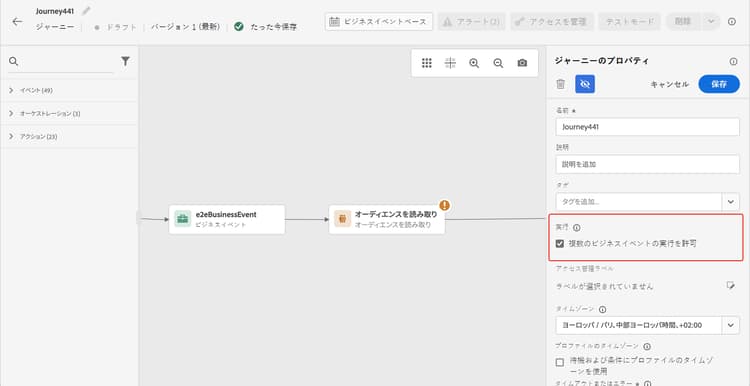Click the タグを追加 tag field
The width and height of the screenshot is (750, 386).
(x=639, y=202)
